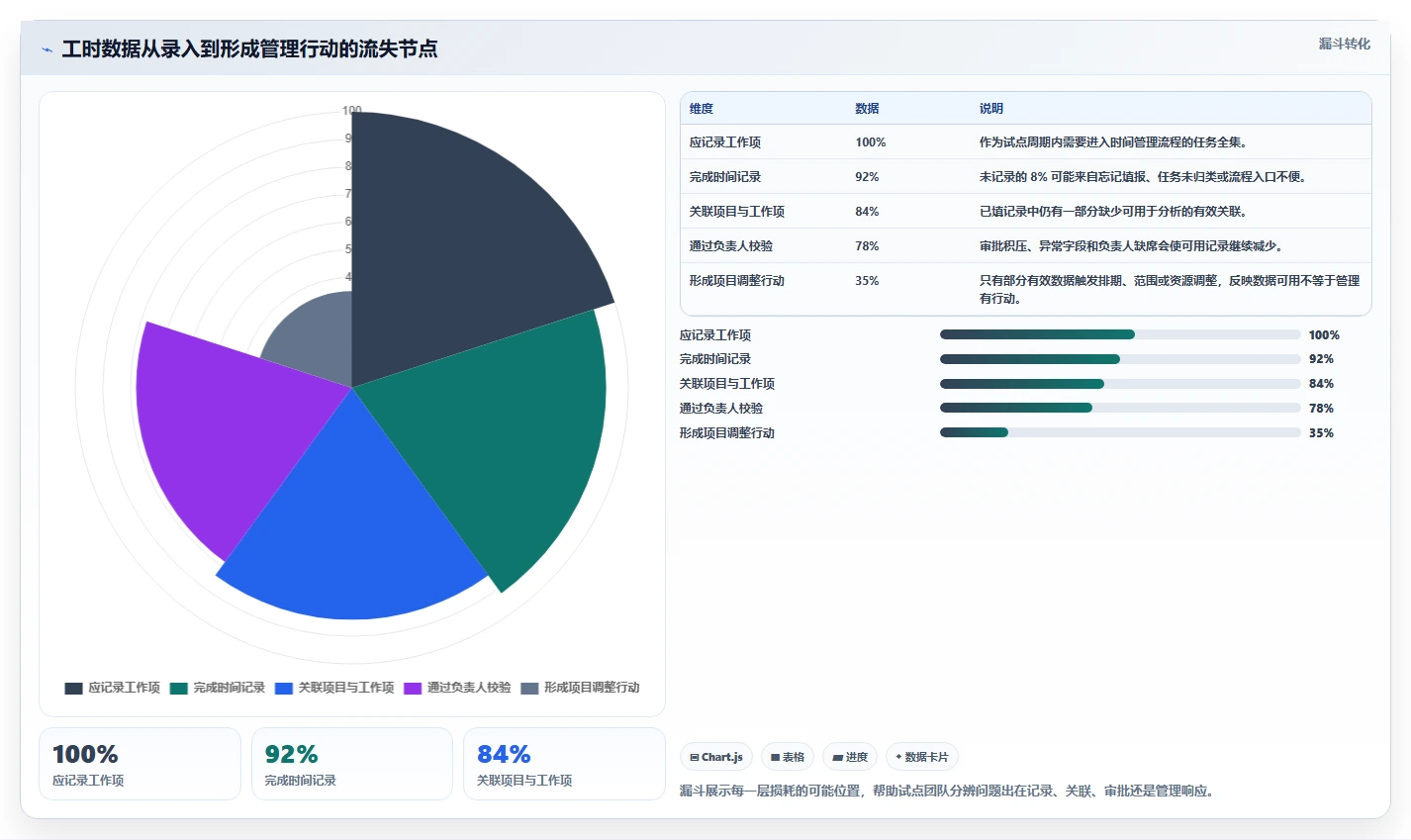
Task: Click the 说明 column header
Action: coord(991,109)
